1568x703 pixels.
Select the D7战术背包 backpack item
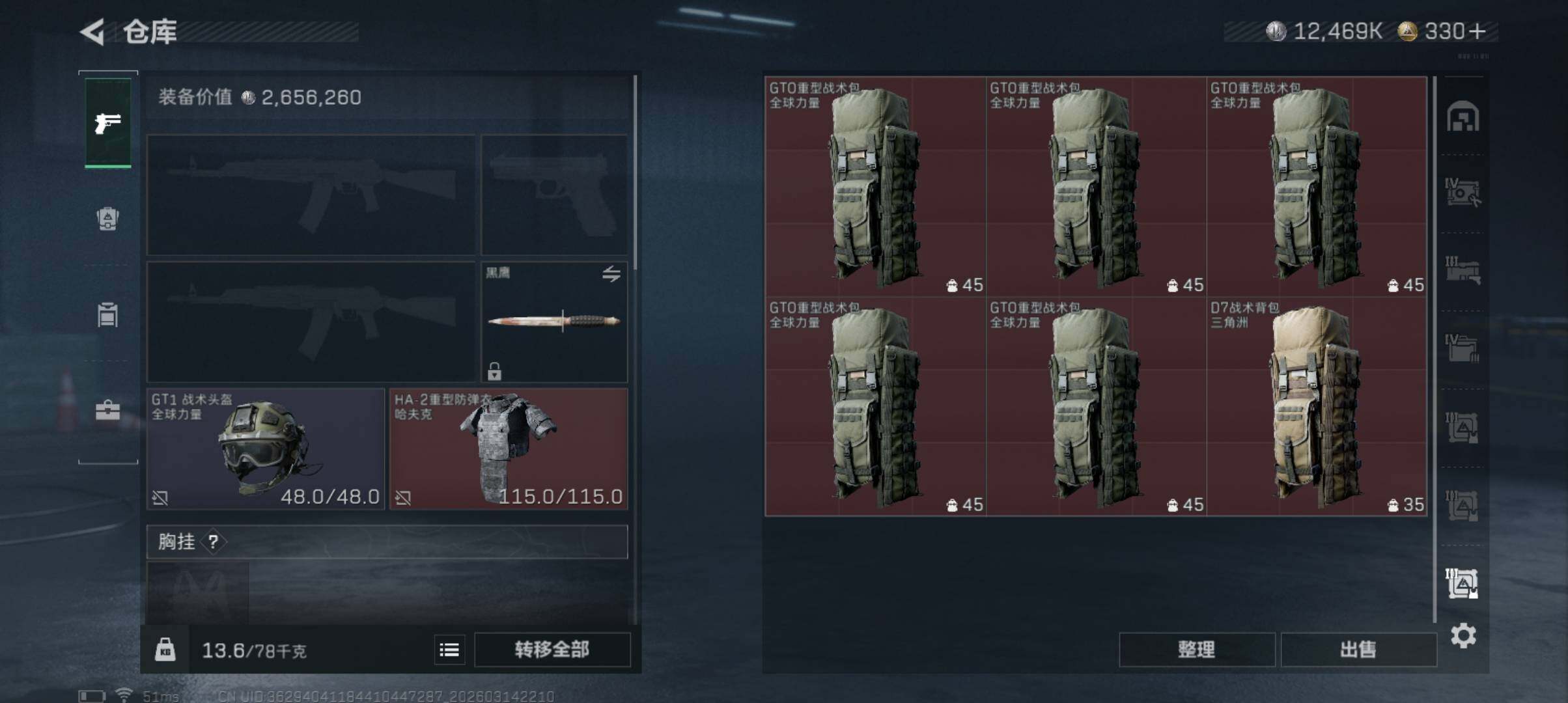pyautogui.click(x=1317, y=407)
